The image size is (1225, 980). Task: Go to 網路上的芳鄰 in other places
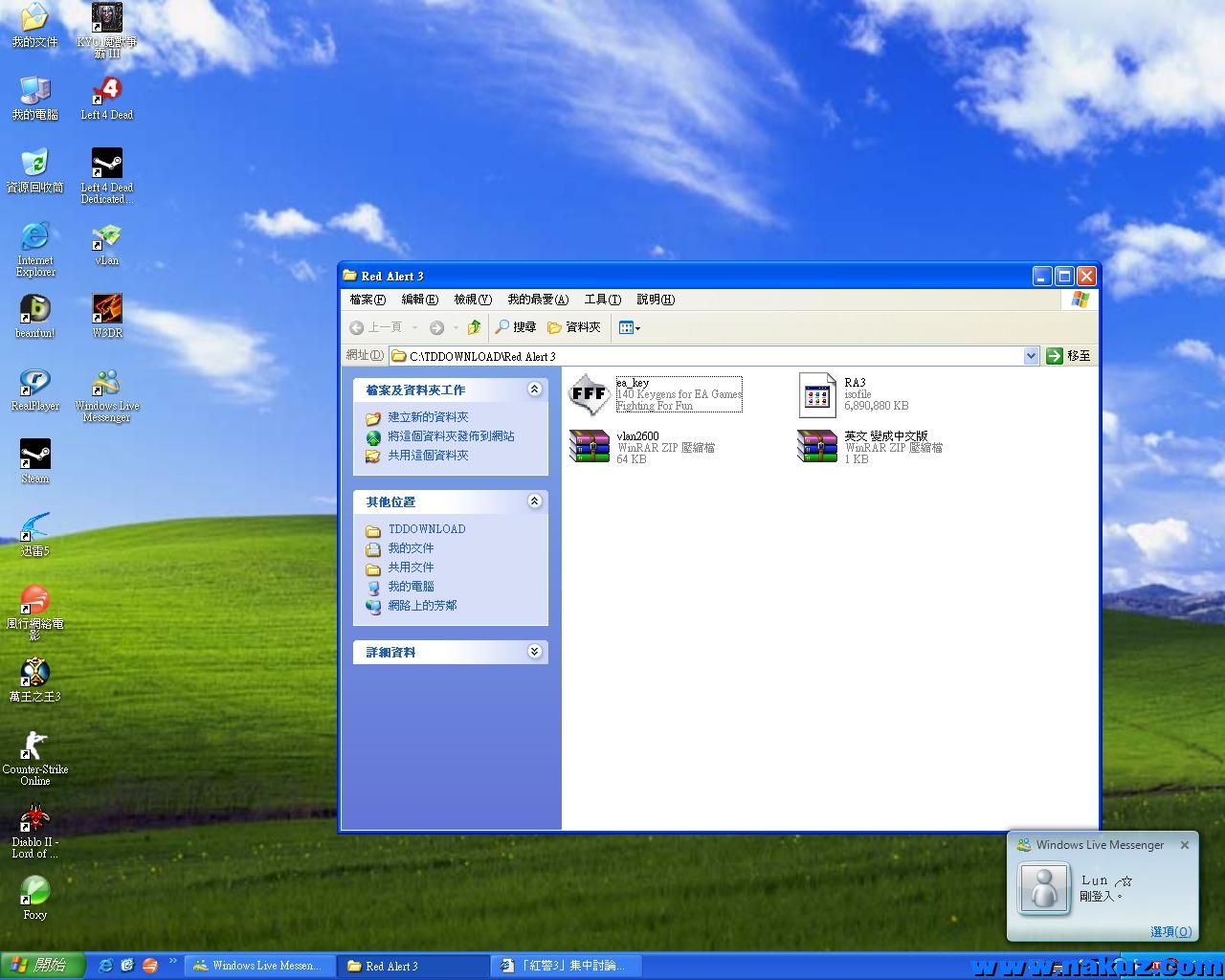[x=422, y=606]
